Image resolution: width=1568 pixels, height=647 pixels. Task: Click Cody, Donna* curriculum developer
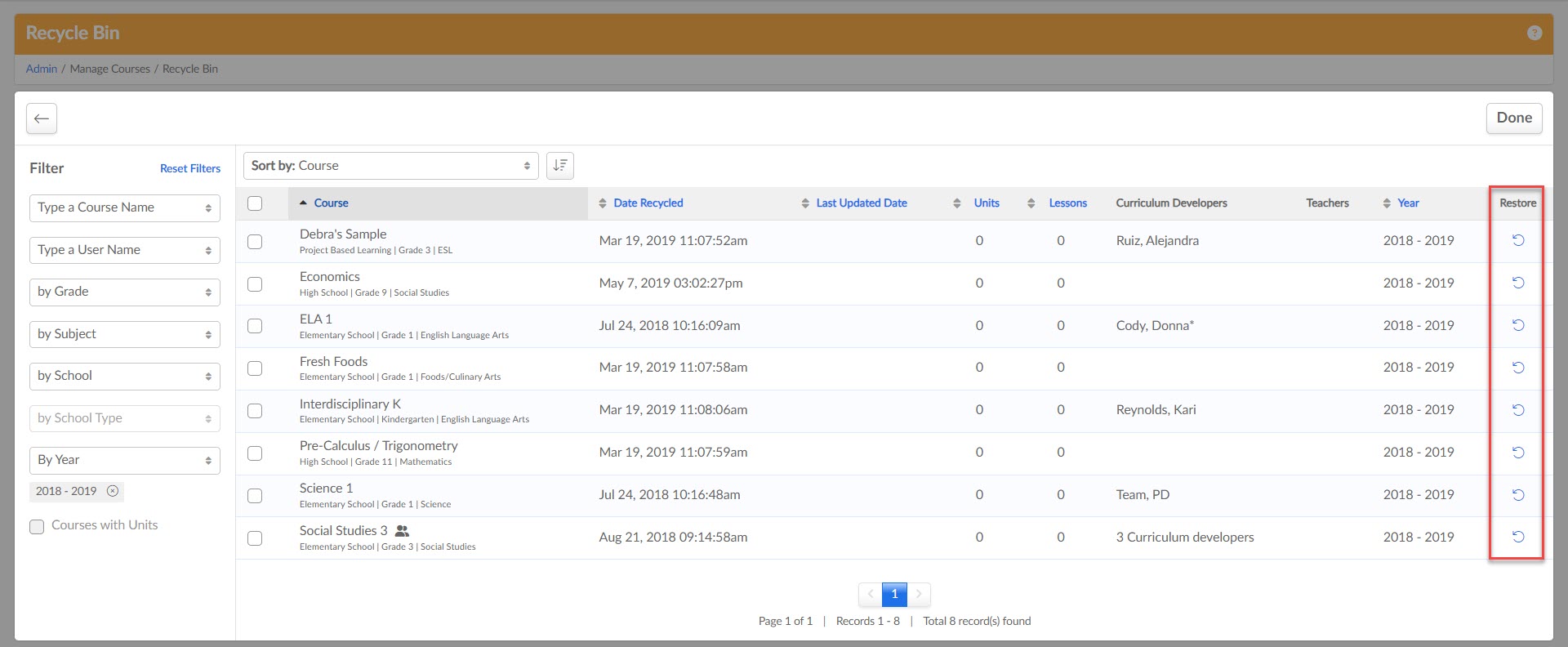(1155, 326)
